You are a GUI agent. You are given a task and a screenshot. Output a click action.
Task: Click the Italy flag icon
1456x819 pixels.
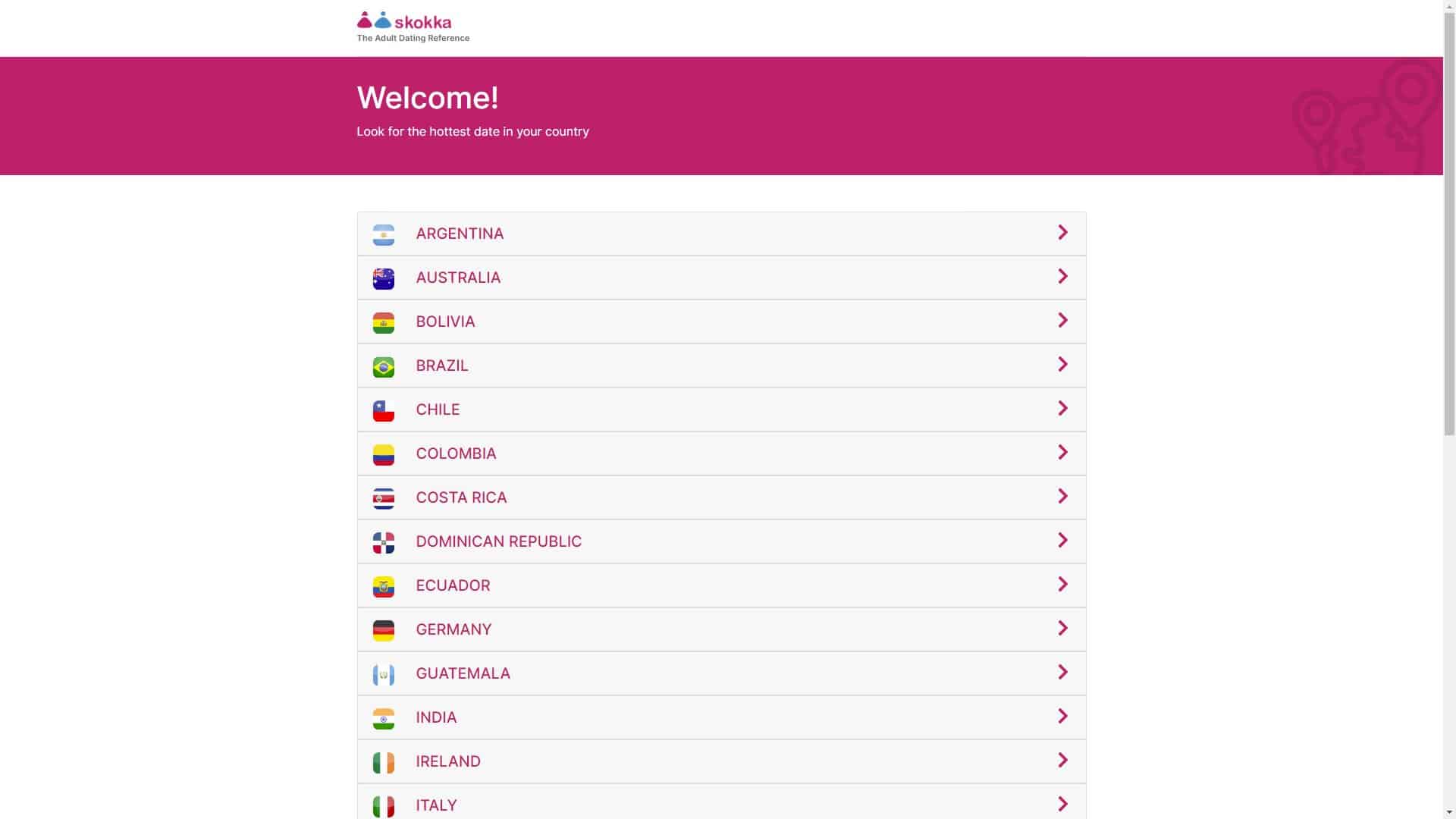pos(384,805)
